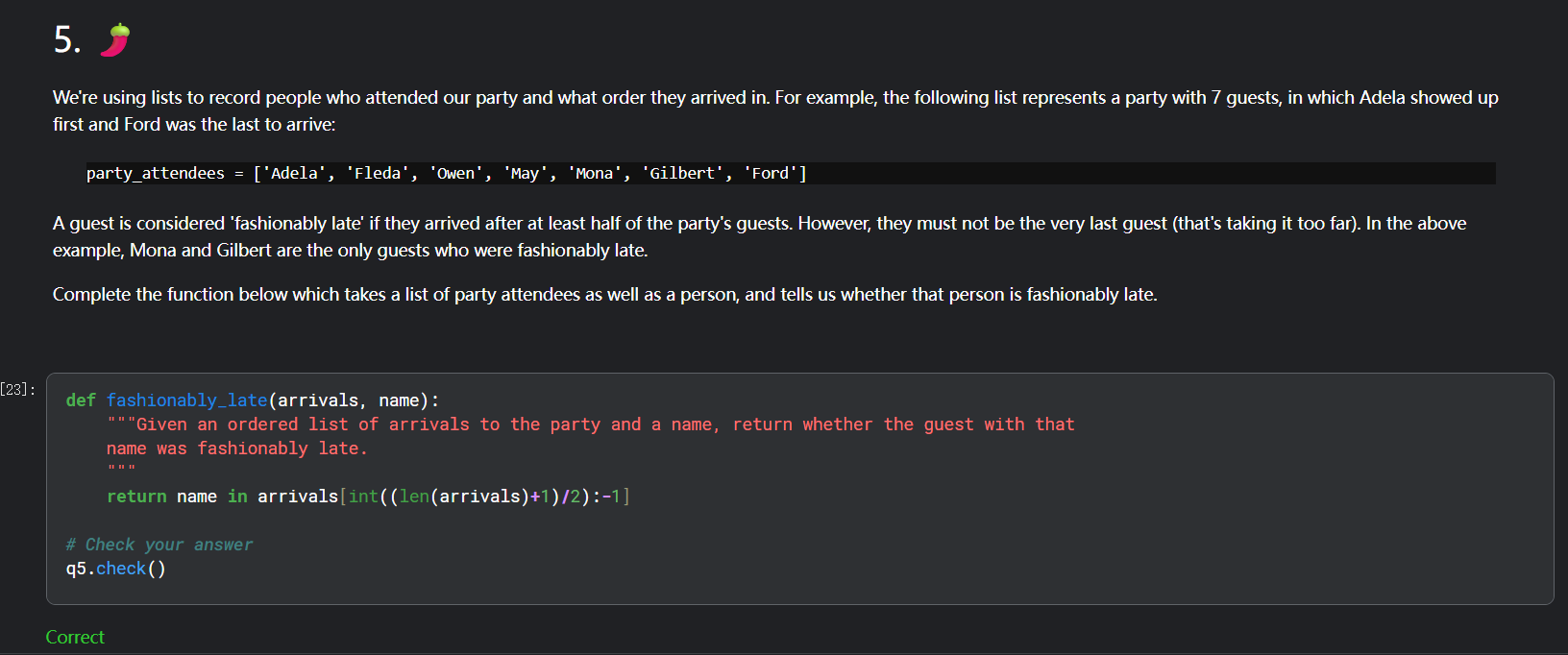1568x655 pixels.
Task: Place cursor on fashionably_late function name
Action: (186, 400)
